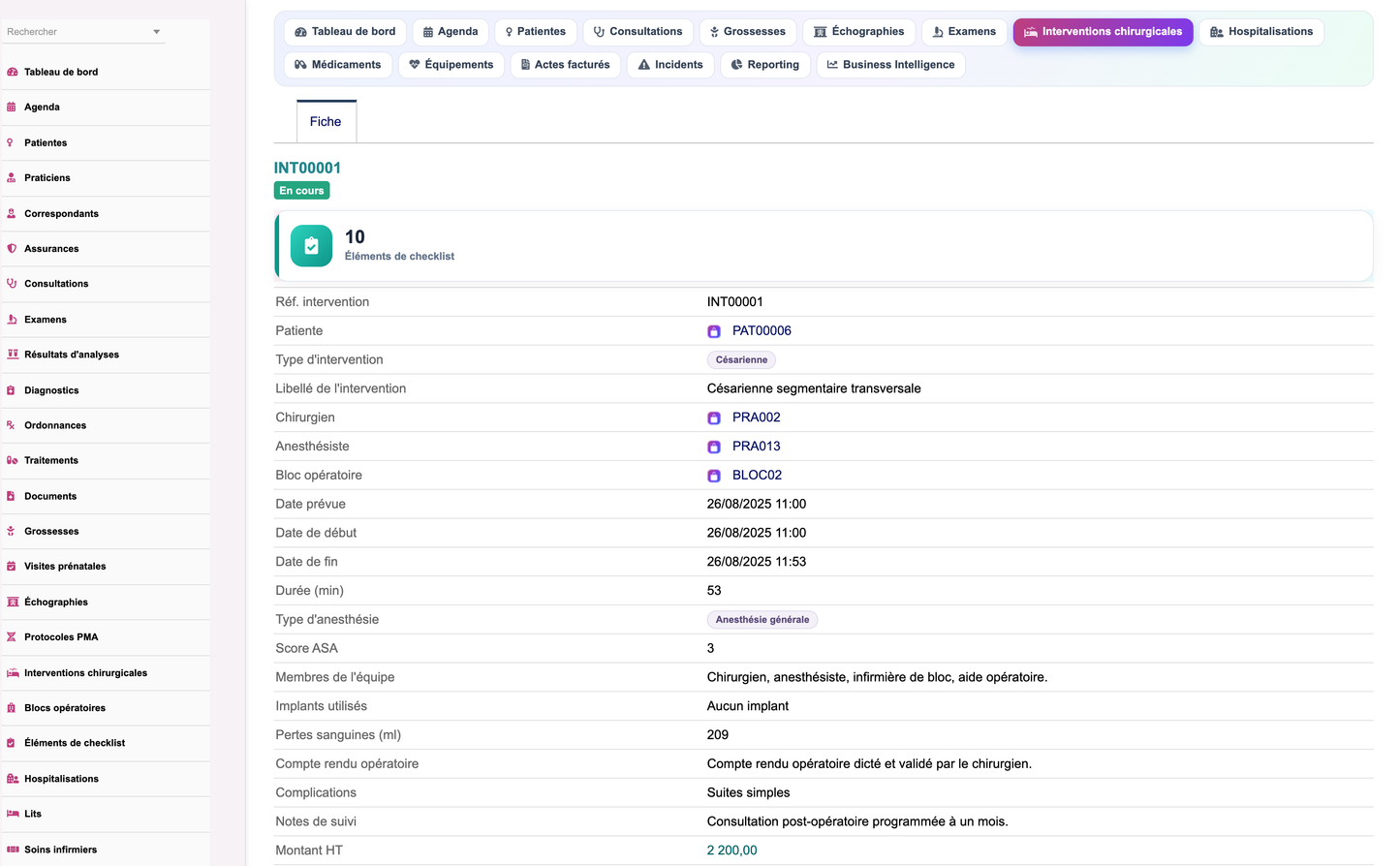
Task: Click the Reporting chart icon in the top bar
Action: [737, 65]
